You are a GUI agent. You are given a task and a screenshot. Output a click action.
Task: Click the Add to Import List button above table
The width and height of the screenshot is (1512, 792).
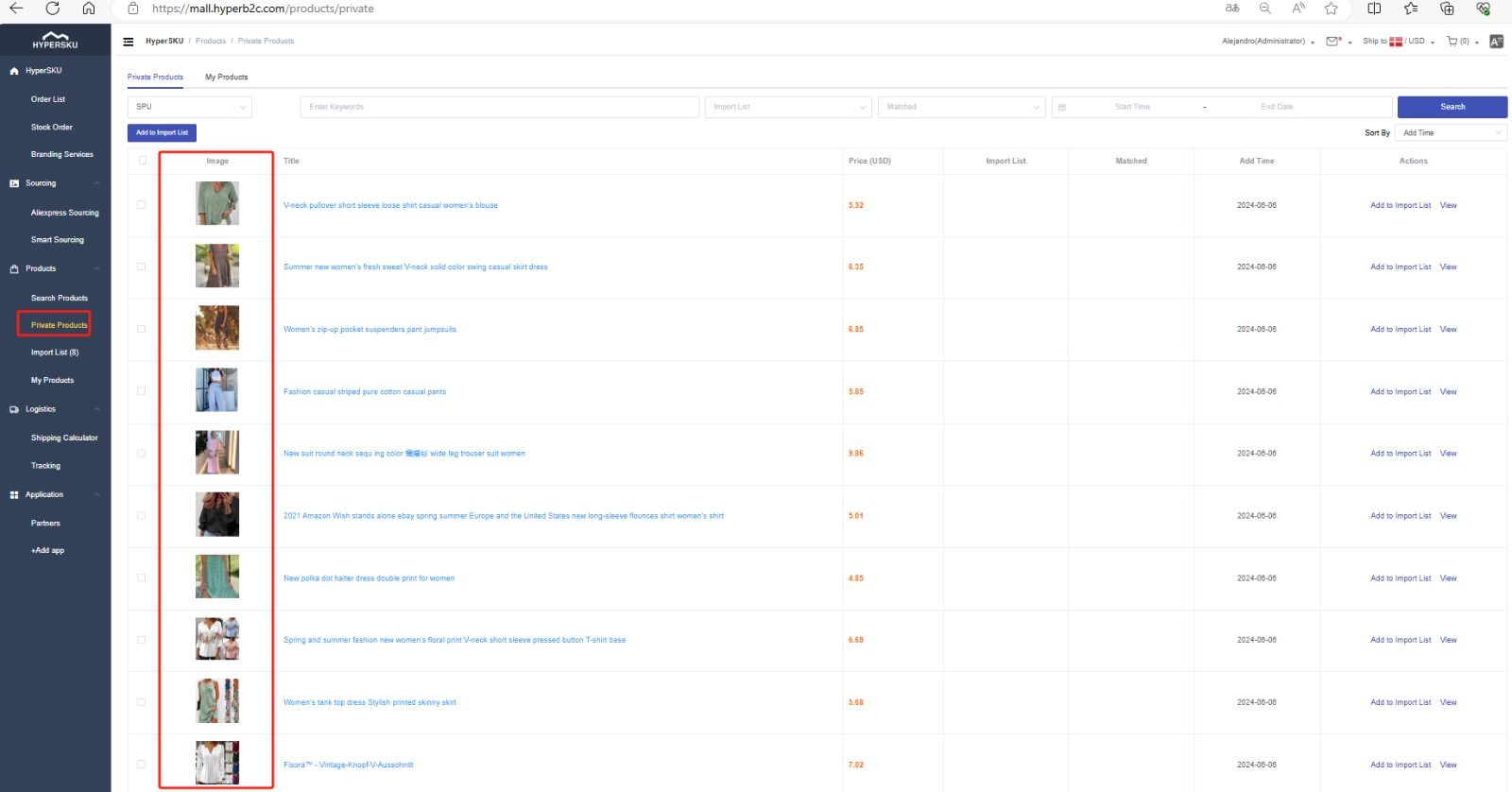pyautogui.click(x=162, y=133)
